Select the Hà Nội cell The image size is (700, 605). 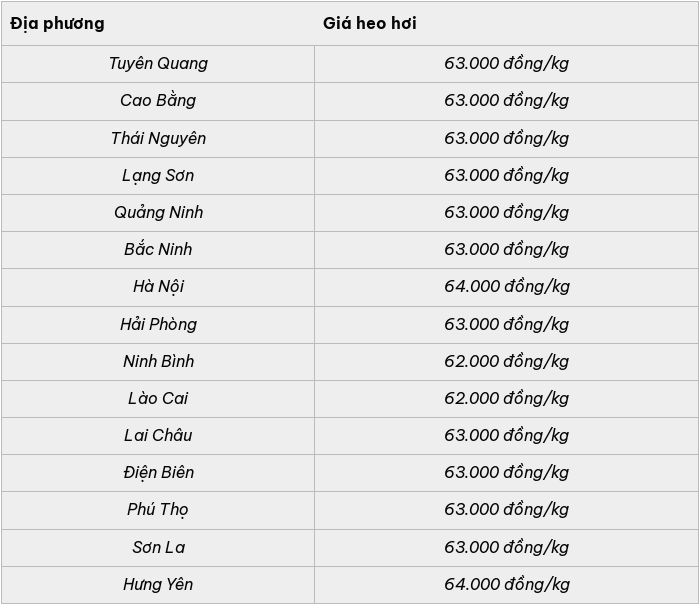click(158, 287)
